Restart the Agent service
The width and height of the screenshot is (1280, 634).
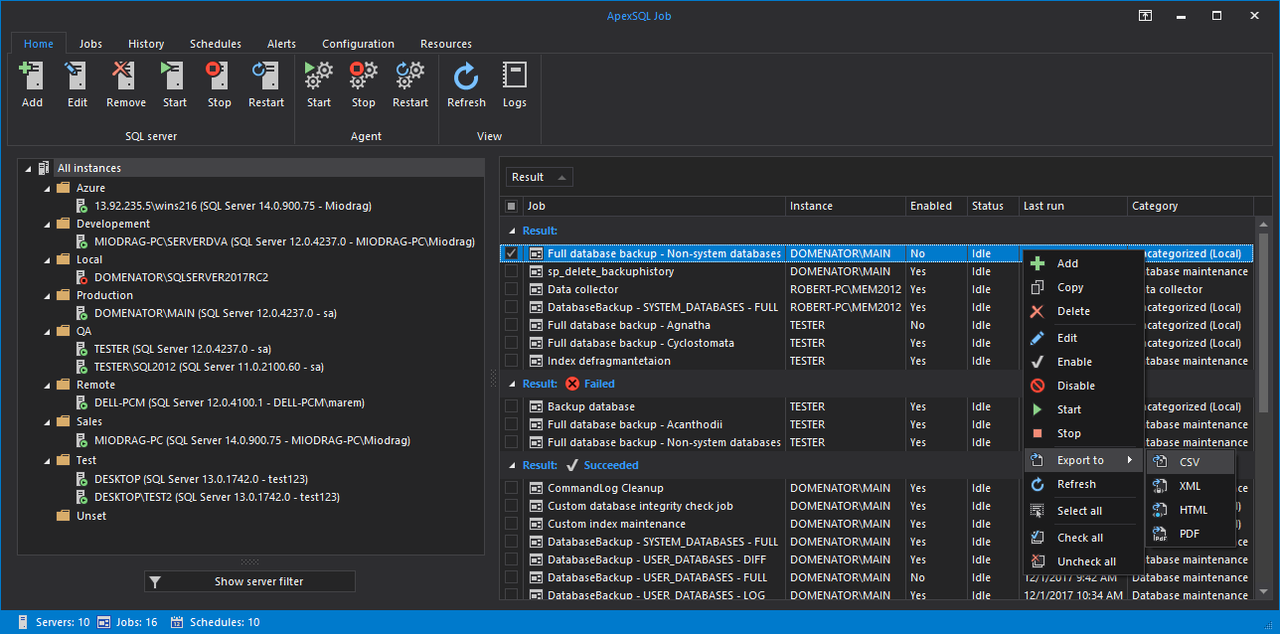(x=410, y=76)
